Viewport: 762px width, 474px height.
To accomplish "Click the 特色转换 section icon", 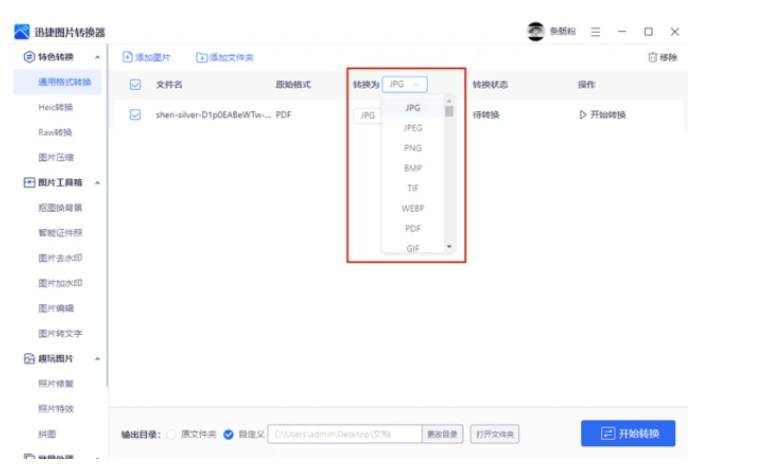I will (30, 57).
